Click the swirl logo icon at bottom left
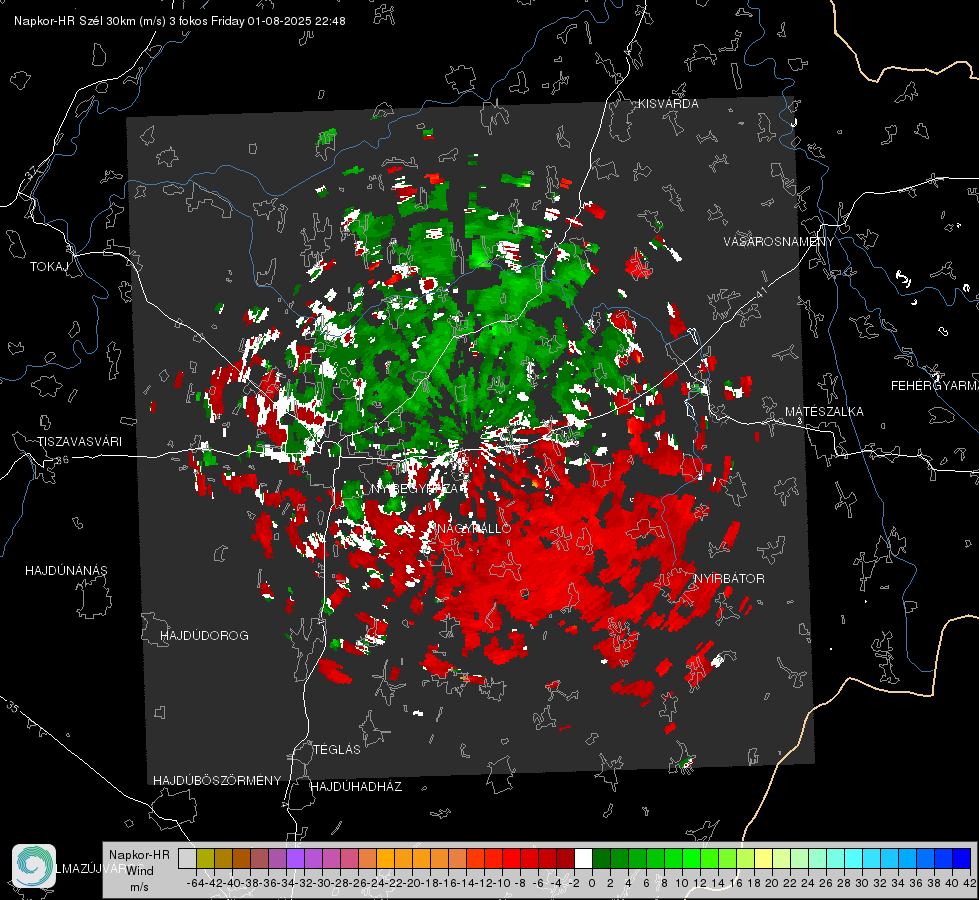The image size is (979, 900). coord(34,866)
